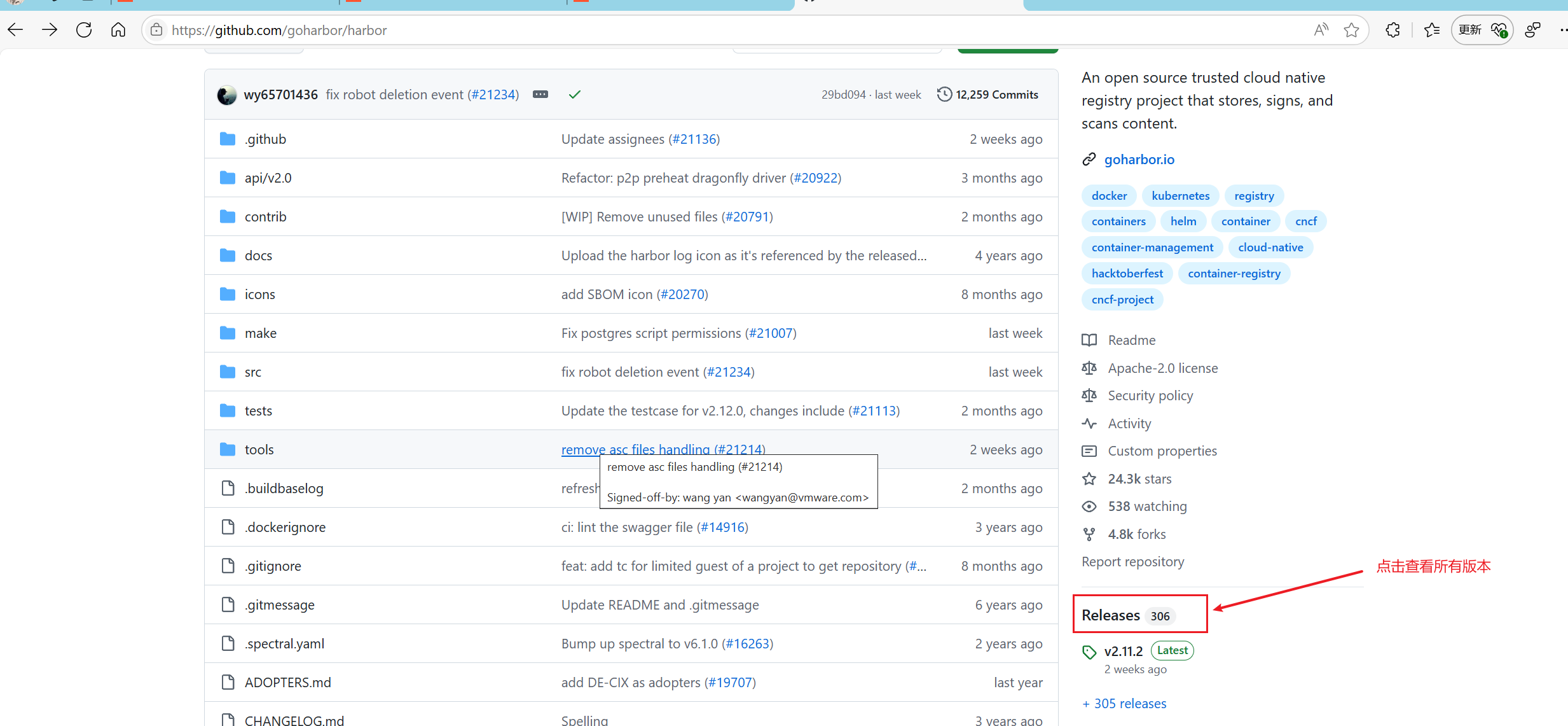
Task: Open wy65701436 avatar image
Action: [227, 95]
